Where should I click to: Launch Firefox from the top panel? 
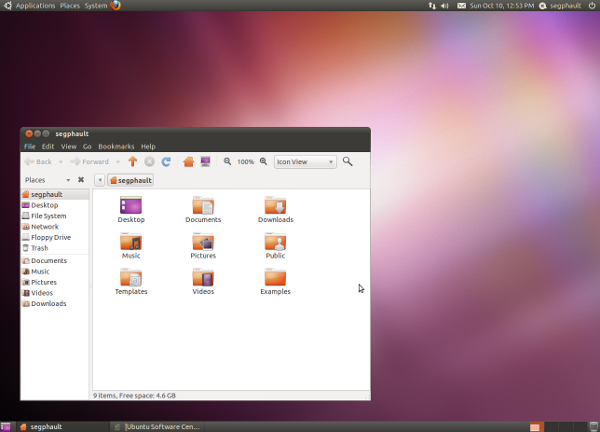(116, 5)
